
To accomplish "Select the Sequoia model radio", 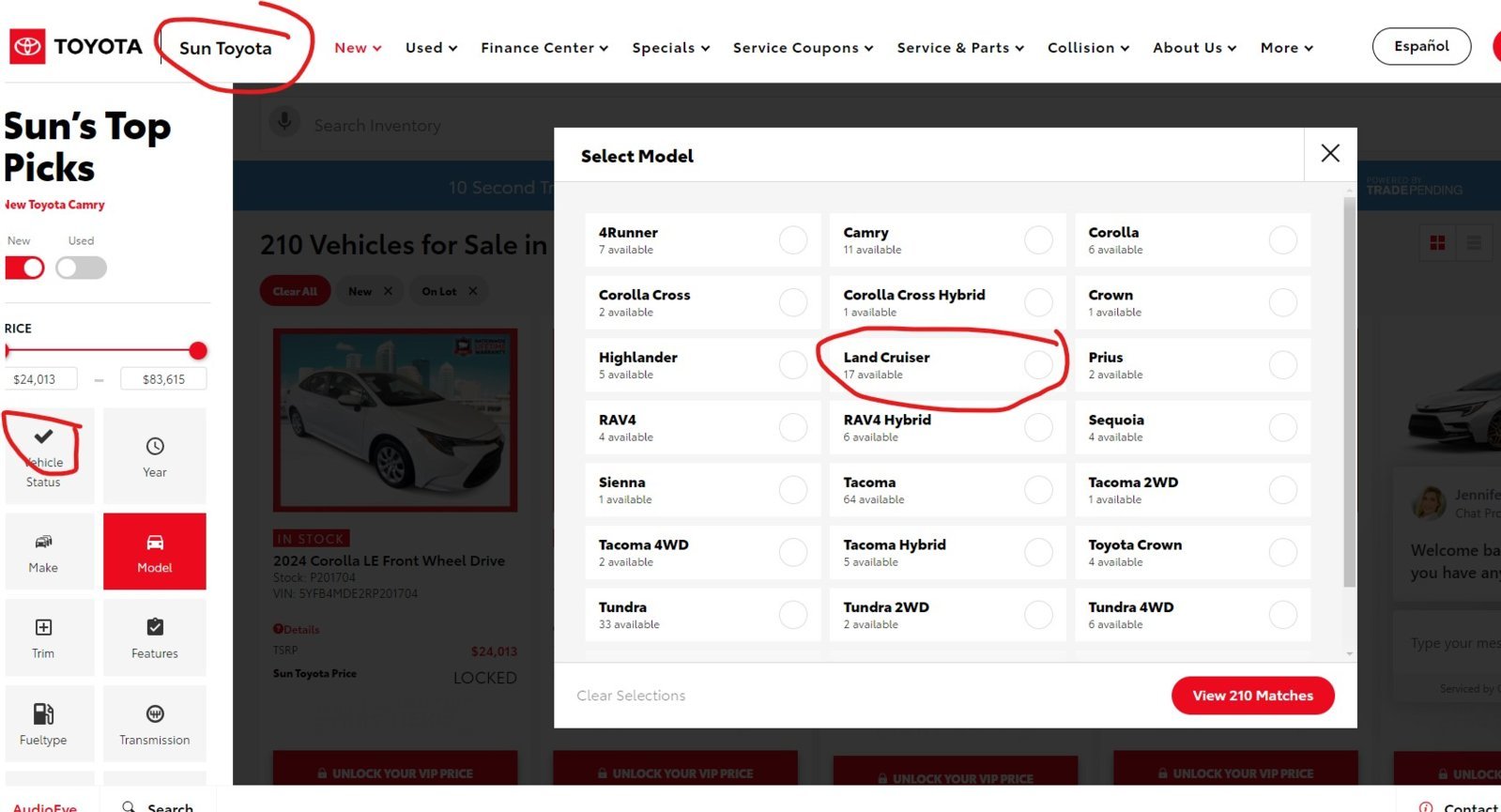I will click(x=1283, y=427).
